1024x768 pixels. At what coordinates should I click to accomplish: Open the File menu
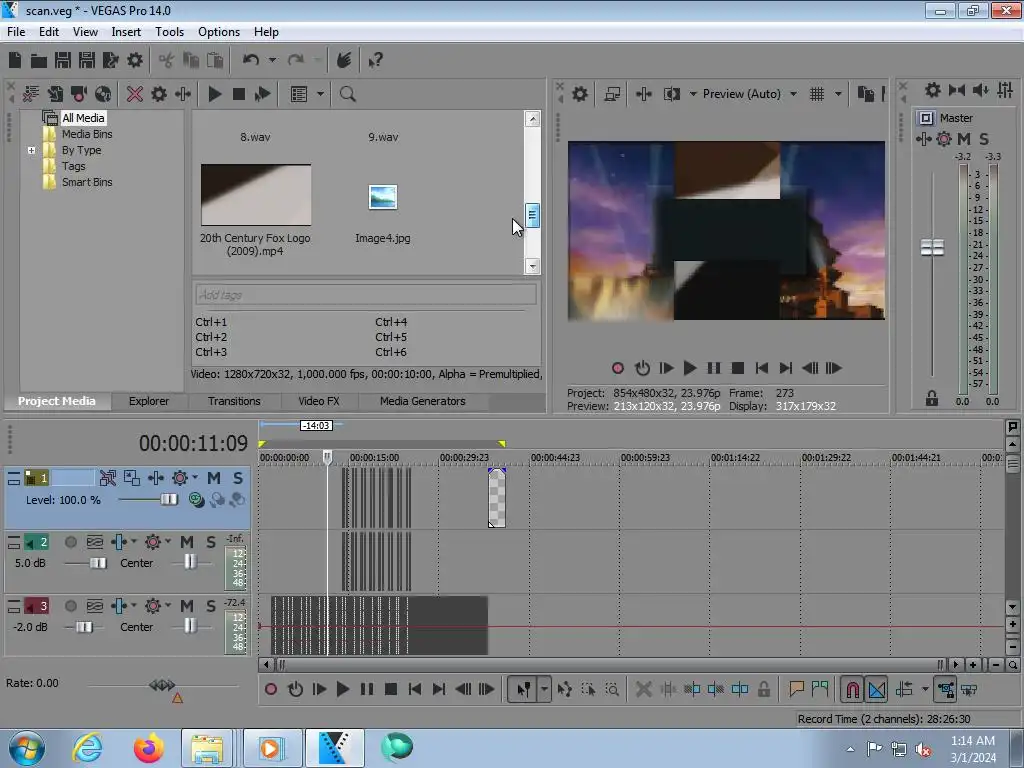pyautogui.click(x=16, y=32)
